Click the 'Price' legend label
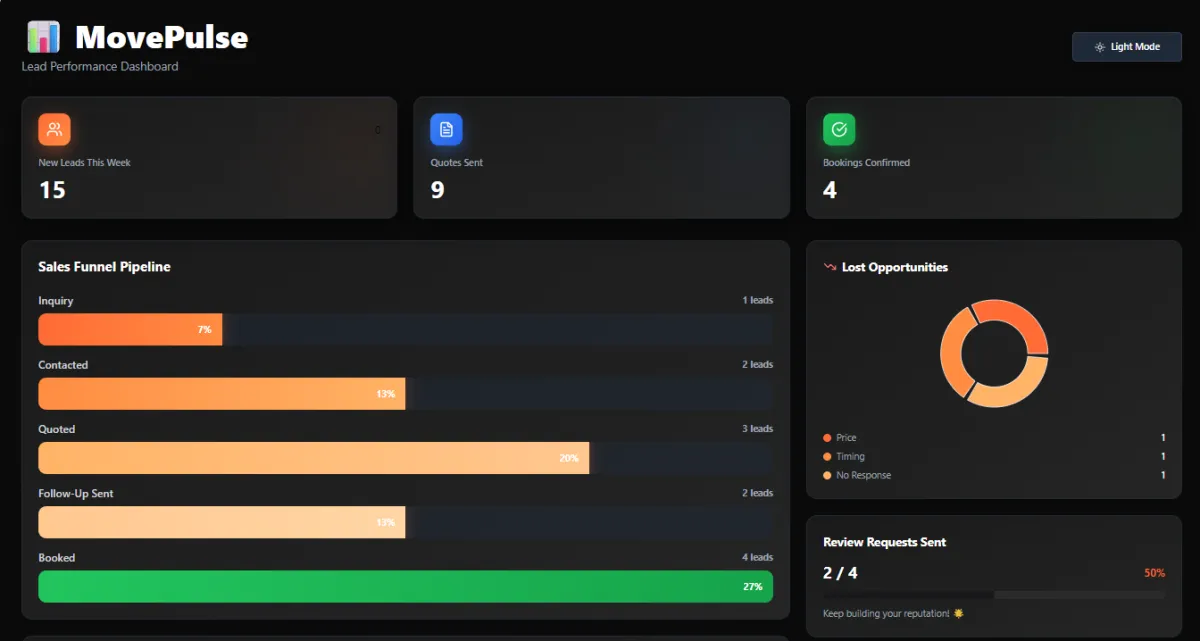This screenshot has height=641, width=1200. pos(846,438)
